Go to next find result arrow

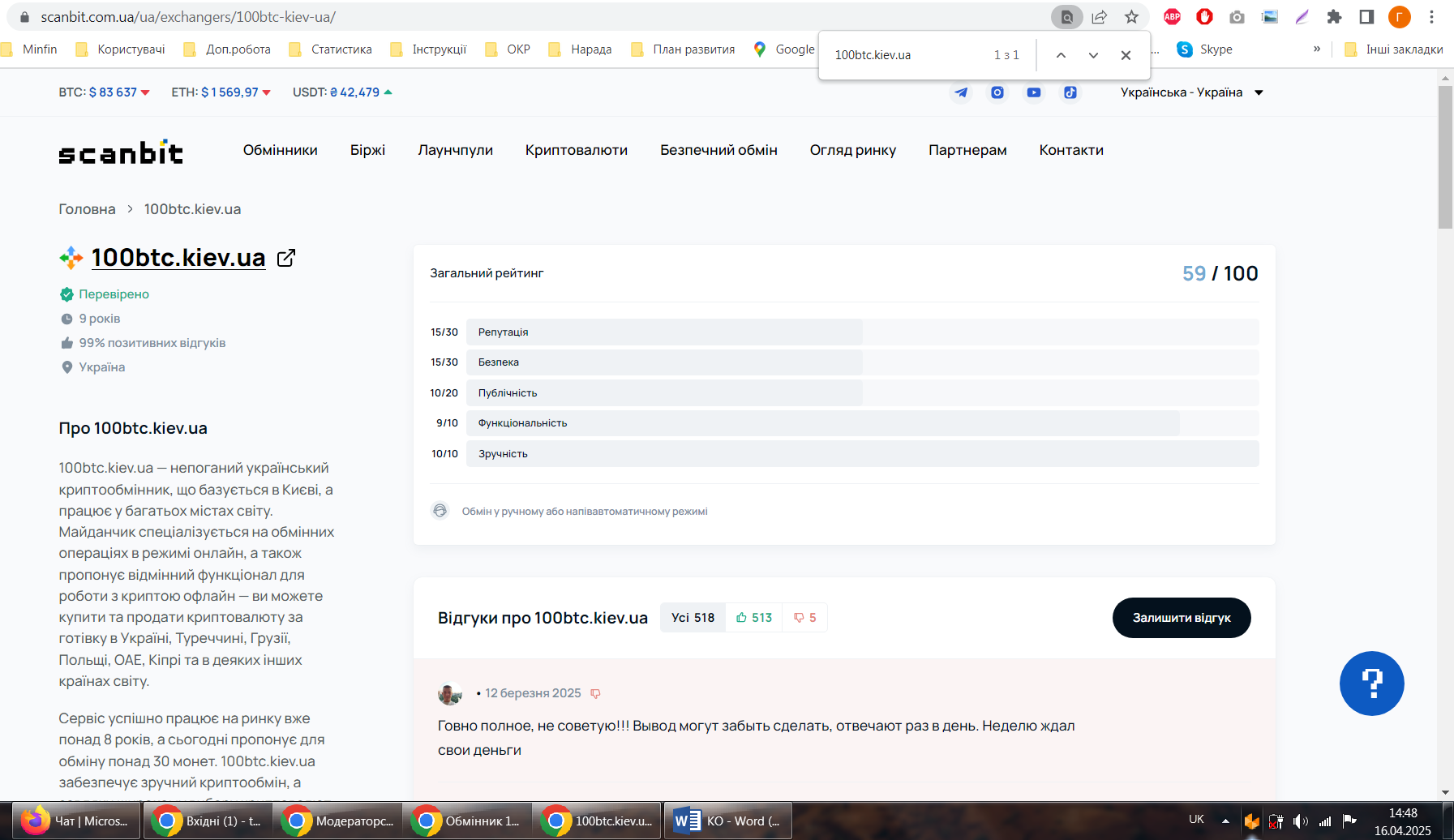(x=1093, y=55)
